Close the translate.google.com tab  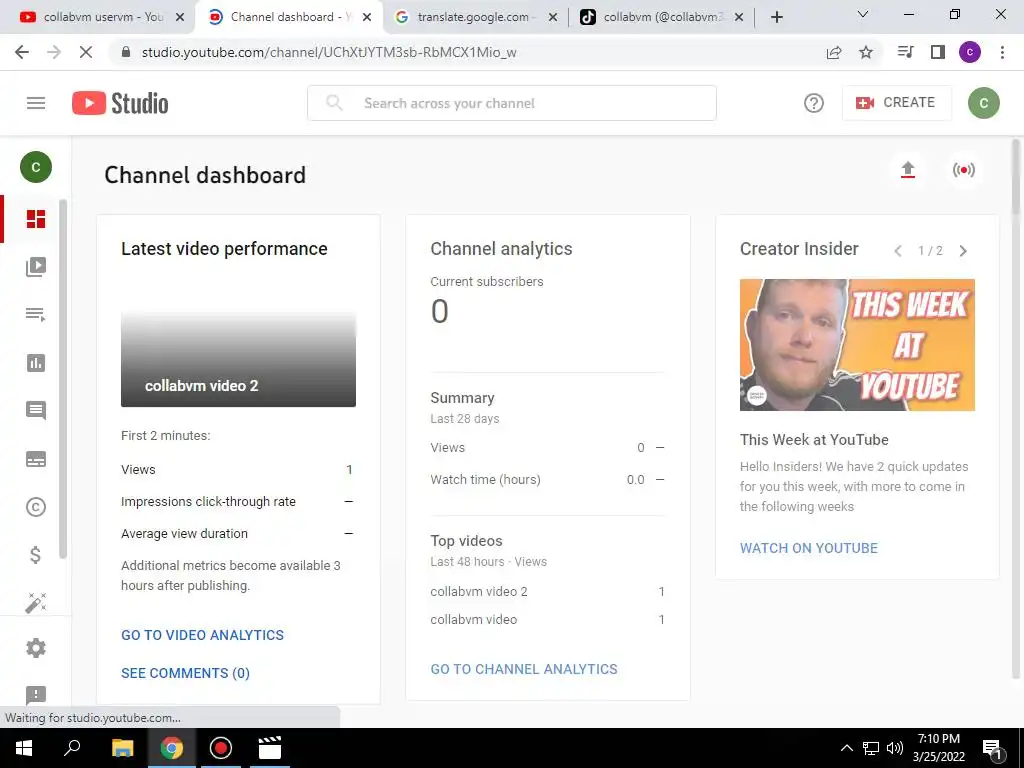point(553,18)
